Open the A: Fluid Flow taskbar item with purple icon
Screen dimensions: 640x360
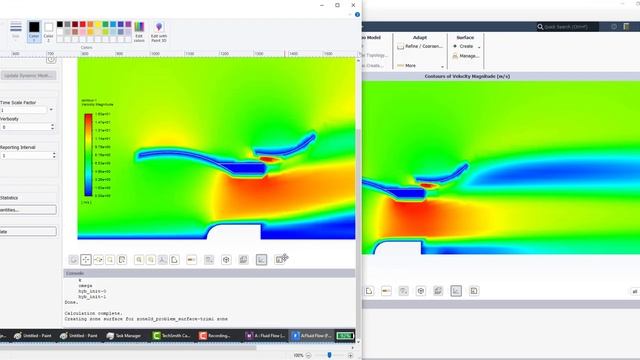(265, 336)
